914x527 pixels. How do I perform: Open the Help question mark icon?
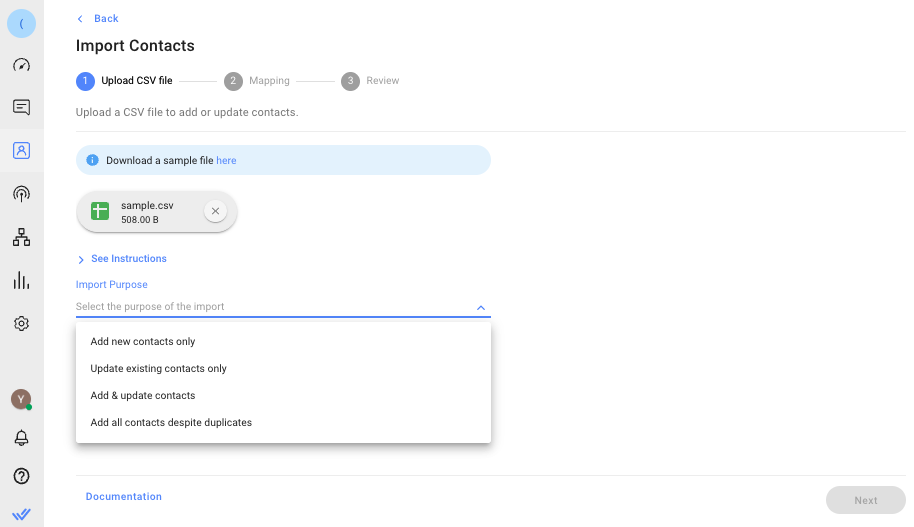(x=21, y=476)
